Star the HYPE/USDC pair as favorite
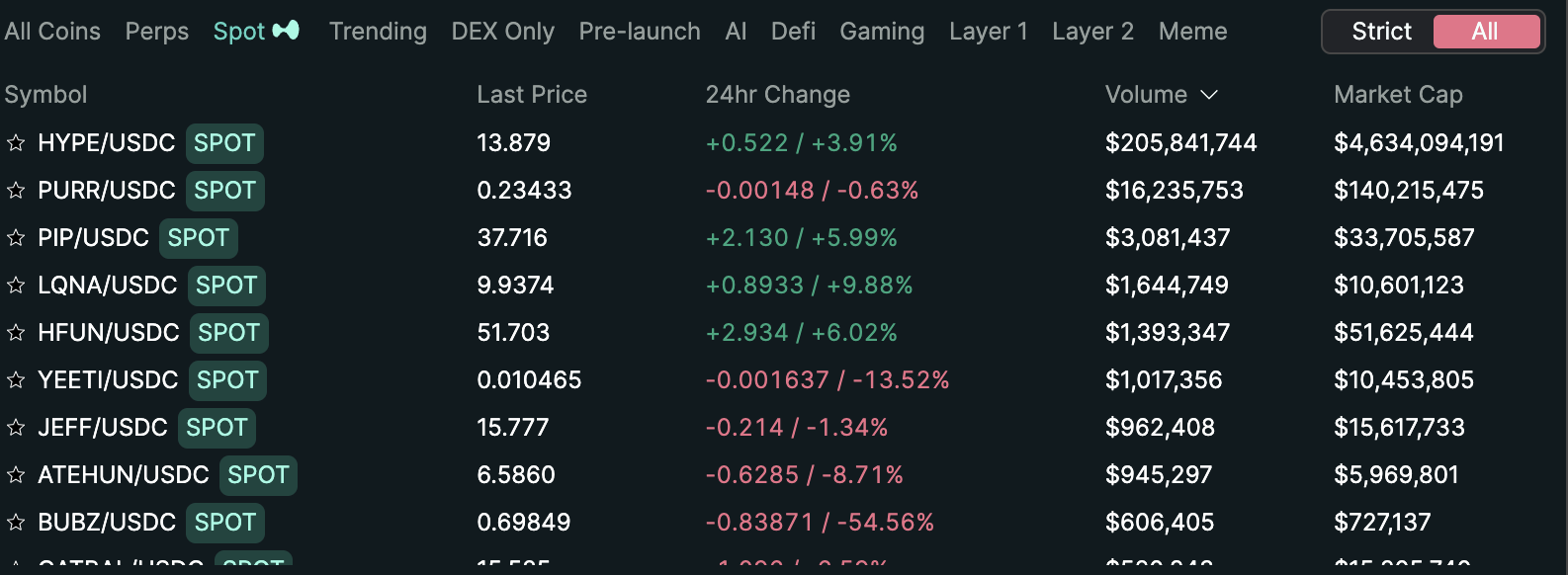Screen dimensions: 1568x575 point(16,143)
